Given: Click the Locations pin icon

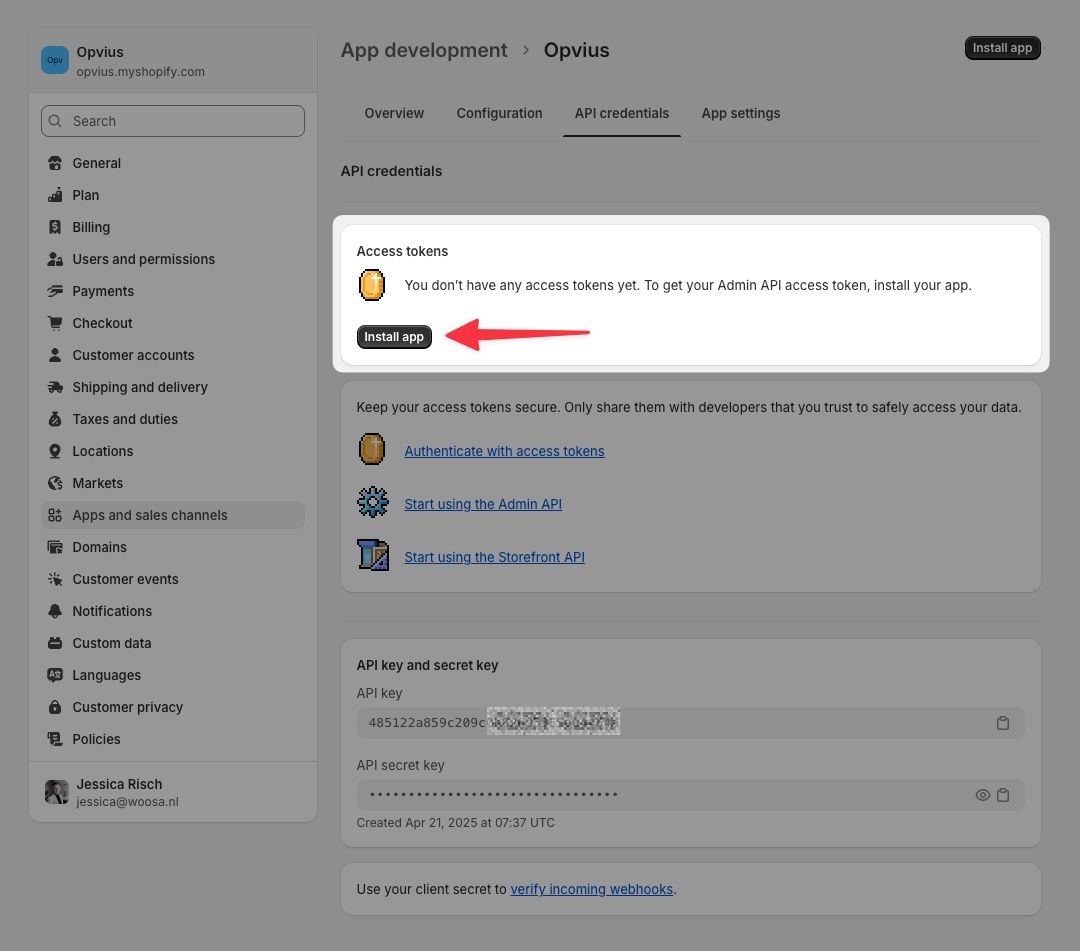Looking at the screenshot, I should pos(55,451).
